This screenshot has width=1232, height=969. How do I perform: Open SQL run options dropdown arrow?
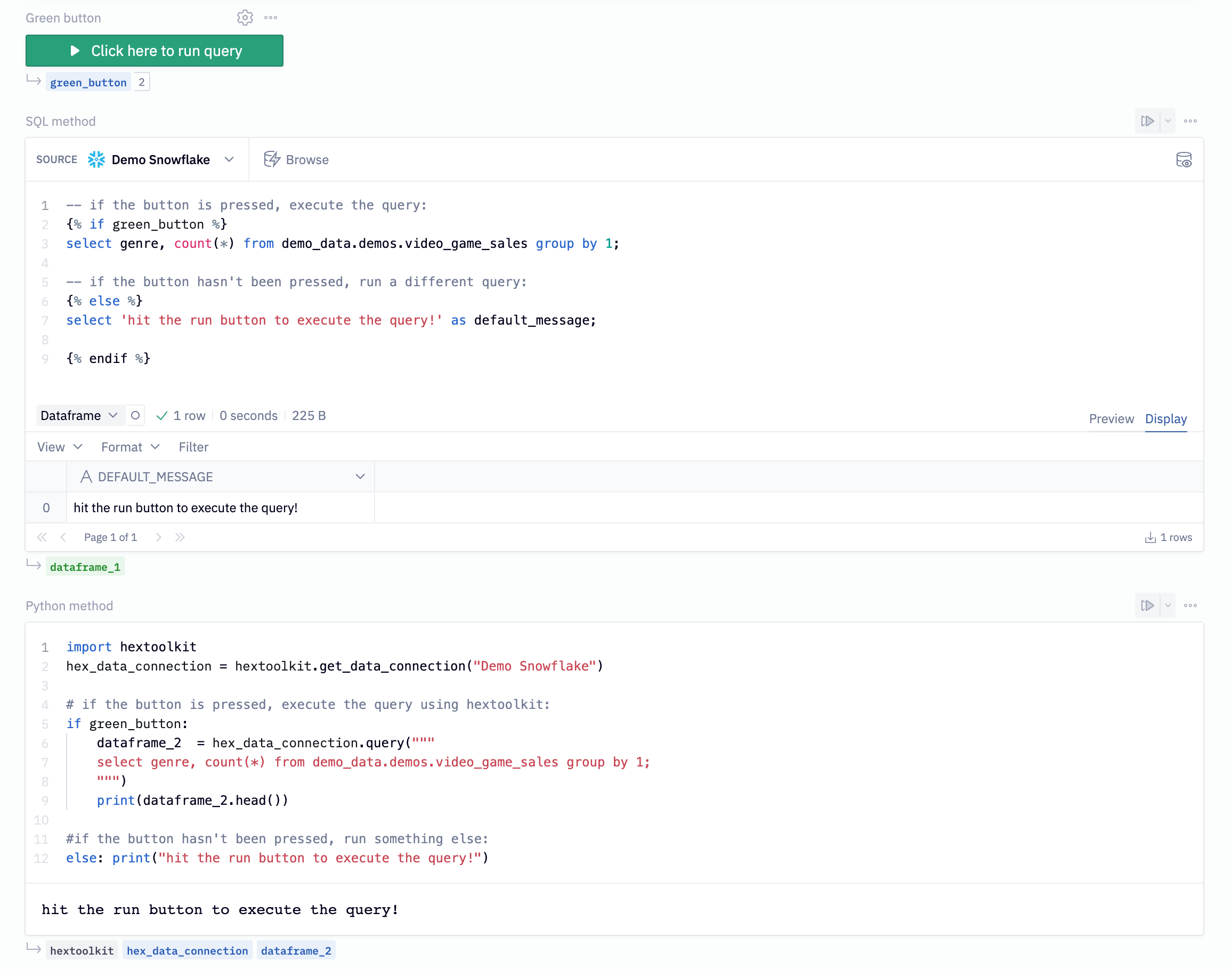pos(1168,121)
